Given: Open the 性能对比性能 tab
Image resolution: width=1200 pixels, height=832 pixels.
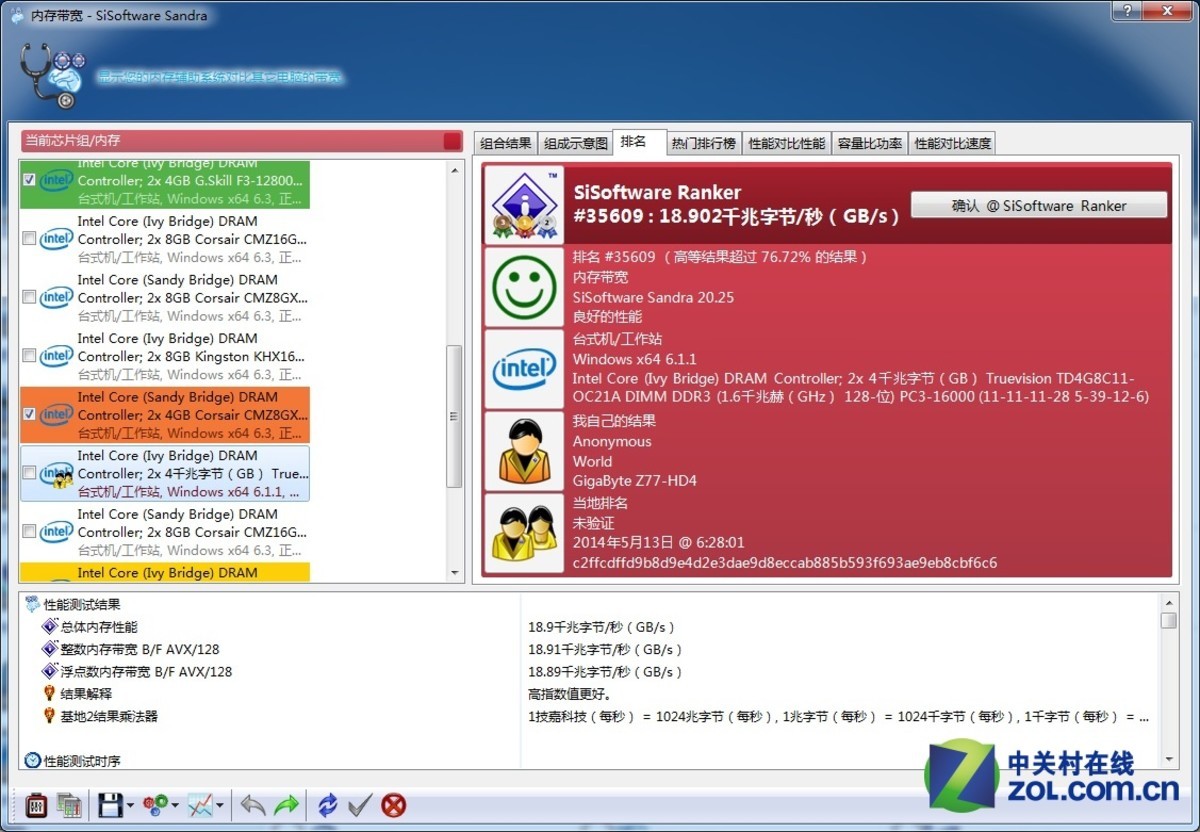Looking at the screenshot, I should pyautogui.click(x=787, y=143).
